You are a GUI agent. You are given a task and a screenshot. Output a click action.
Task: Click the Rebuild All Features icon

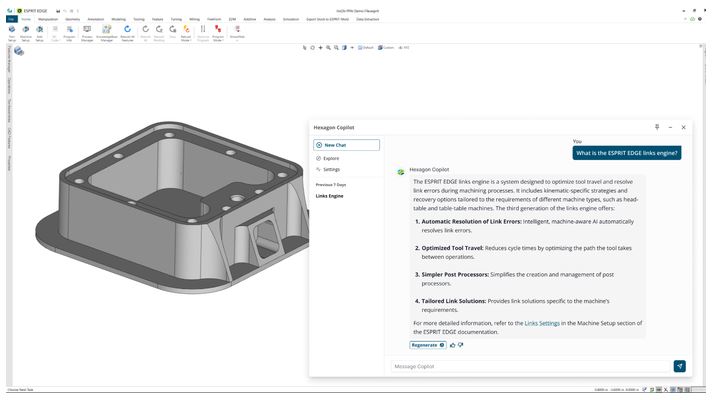click(x=128, y=31)
